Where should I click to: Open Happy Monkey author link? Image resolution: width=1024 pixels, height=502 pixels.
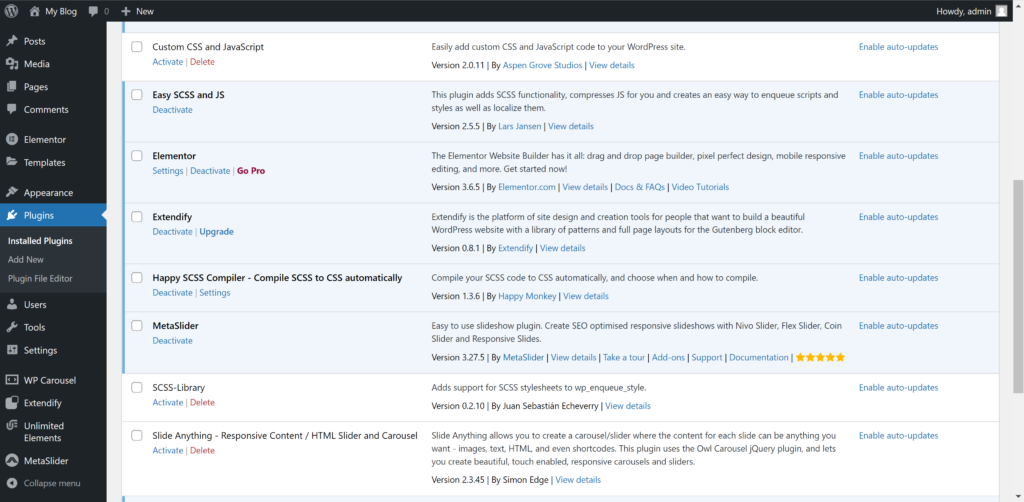[527, 296]
